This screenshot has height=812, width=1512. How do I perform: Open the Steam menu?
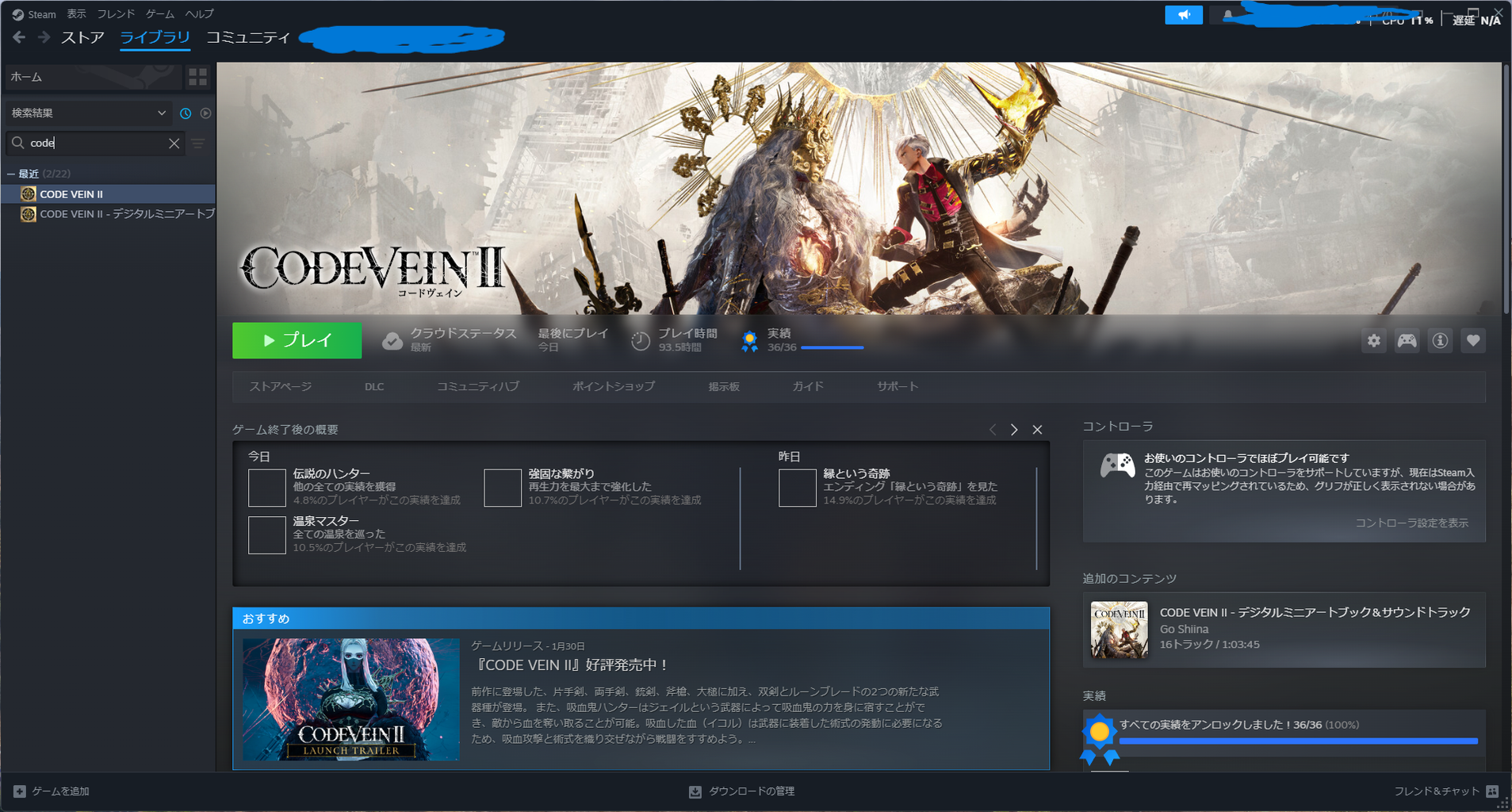tap(34, 14)
